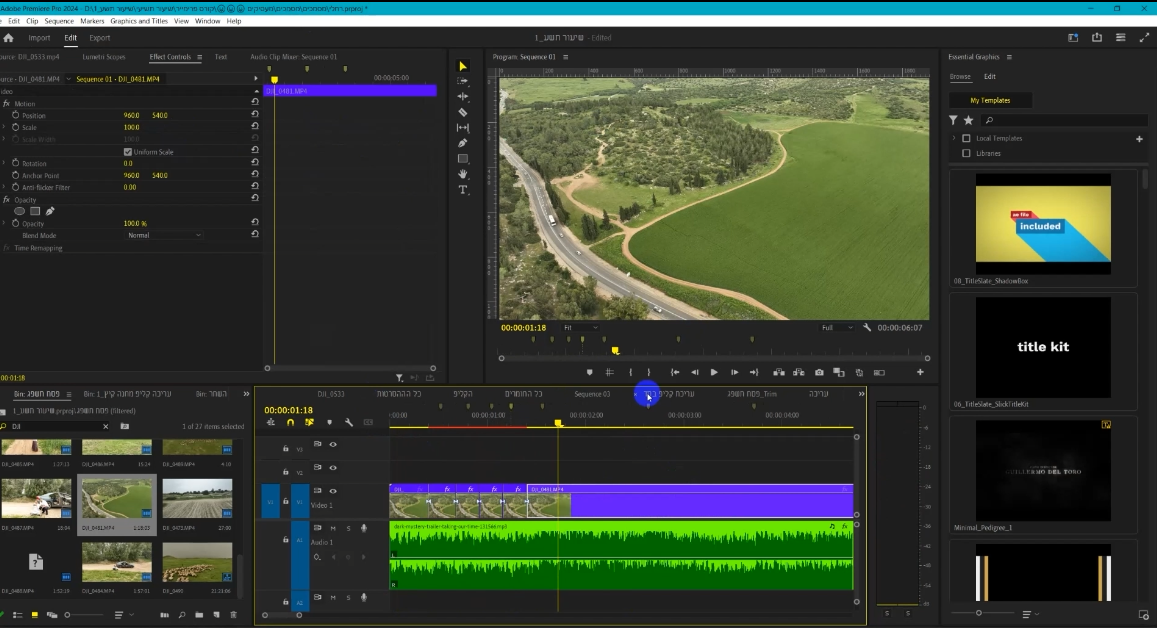1157x628 pixels.
Task: Click the free-draw bezier mask pen under Opacity
Action: (x=51, y=211)
